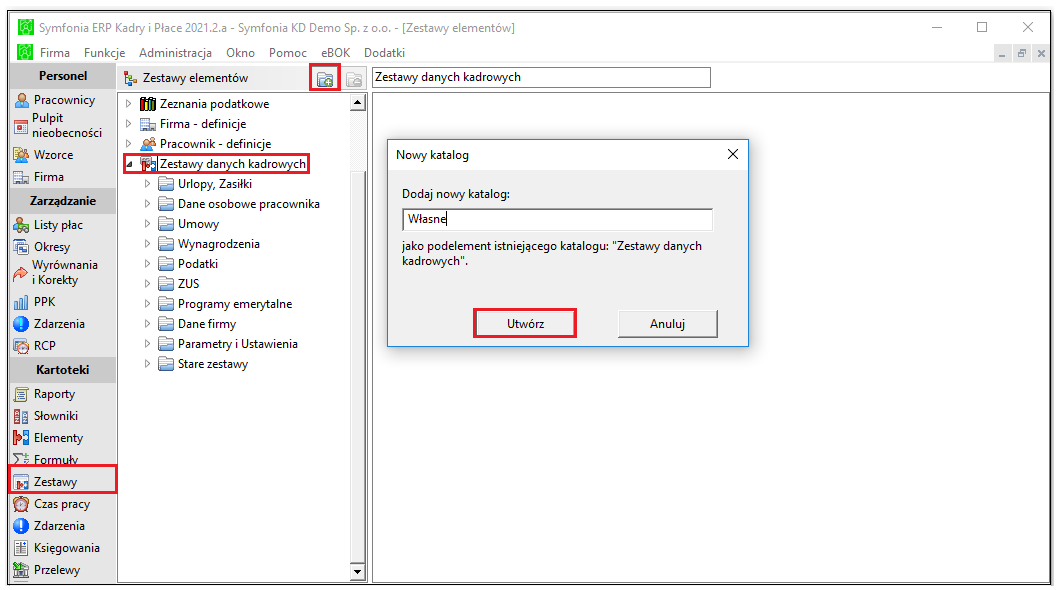Open Raporty in the Kartoteki sidebar
1062x590 pixels.
[45, 394]
